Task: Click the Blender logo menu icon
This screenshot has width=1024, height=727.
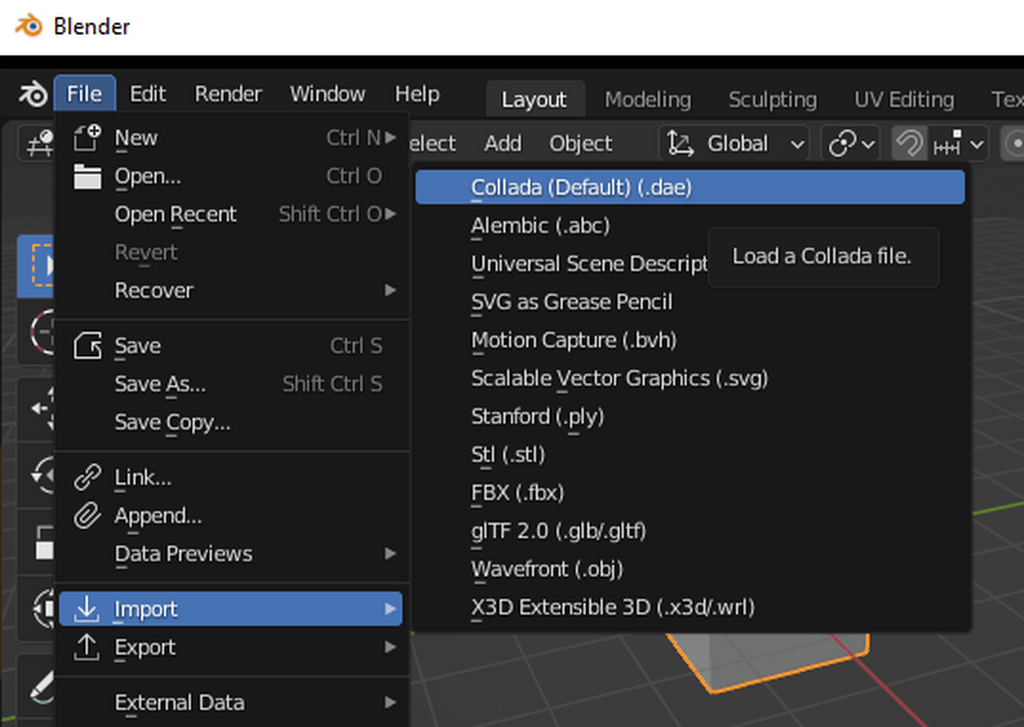Action: click(33, 94)
